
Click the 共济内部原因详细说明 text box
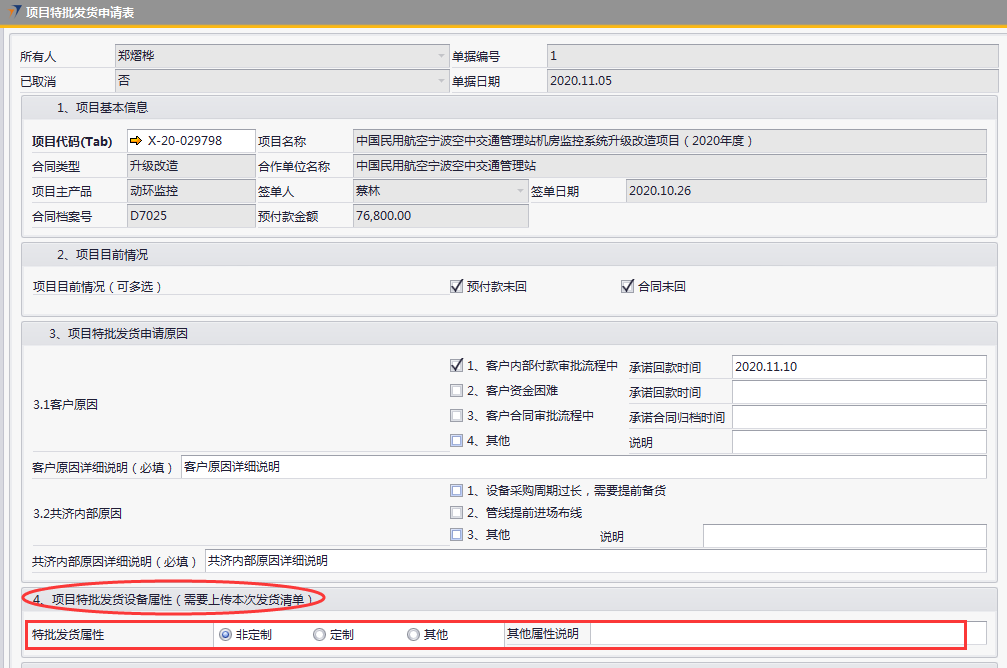tap(594, 561)
